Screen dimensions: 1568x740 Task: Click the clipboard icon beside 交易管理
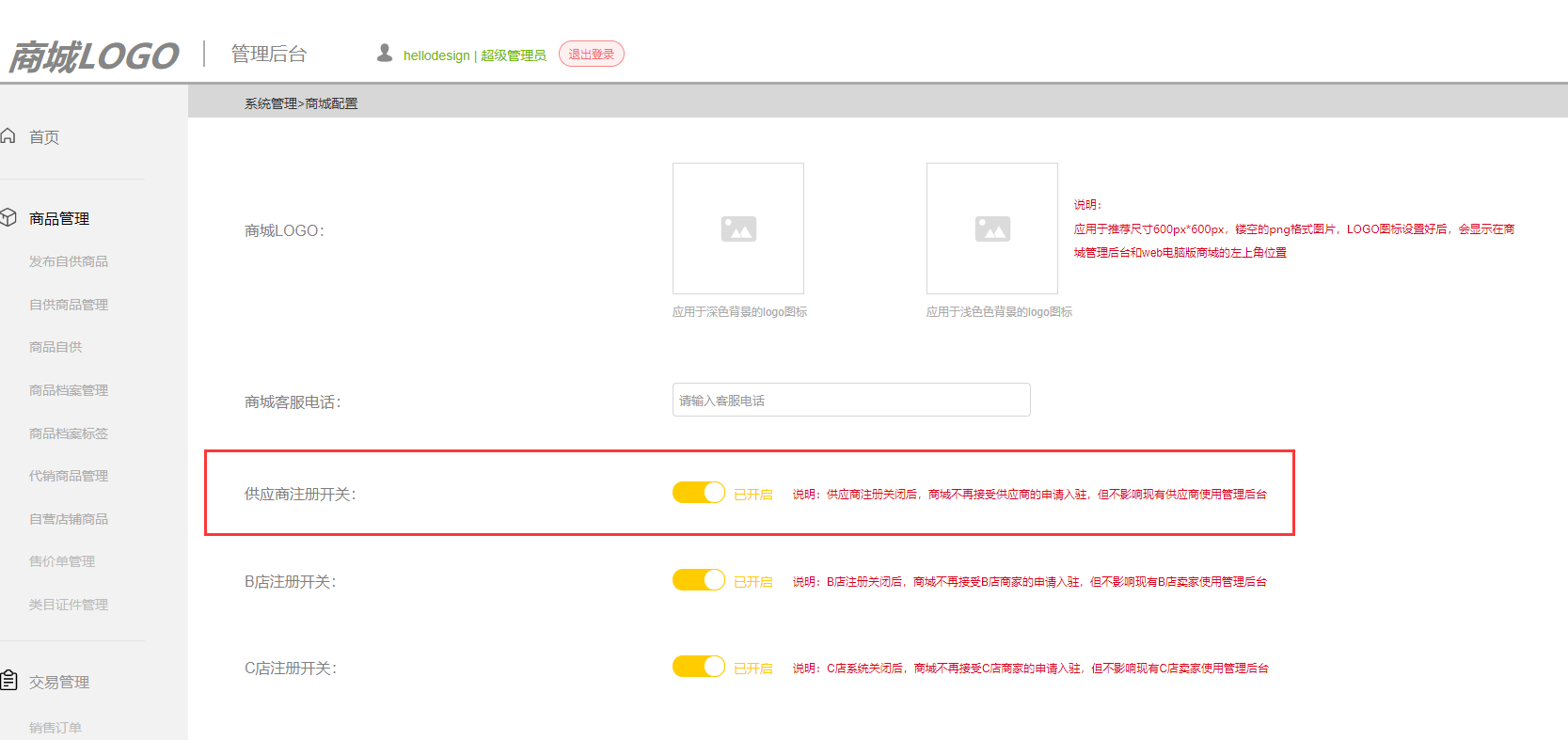9,680
